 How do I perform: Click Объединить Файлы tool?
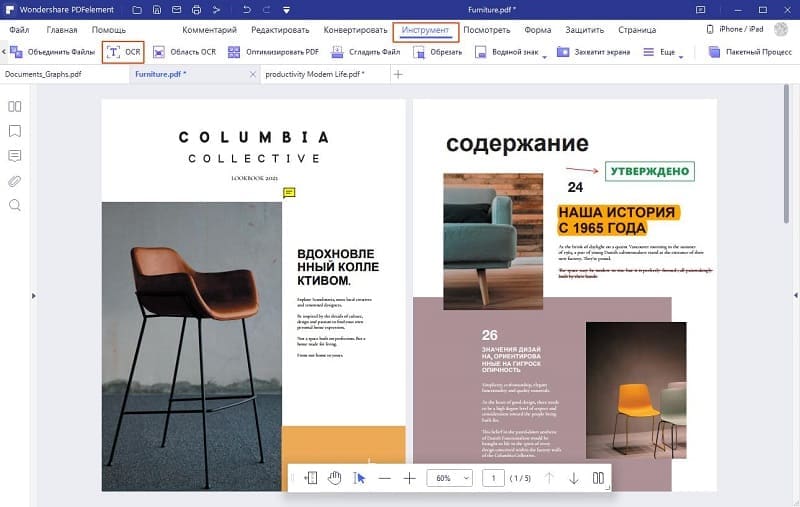[53, 52]
